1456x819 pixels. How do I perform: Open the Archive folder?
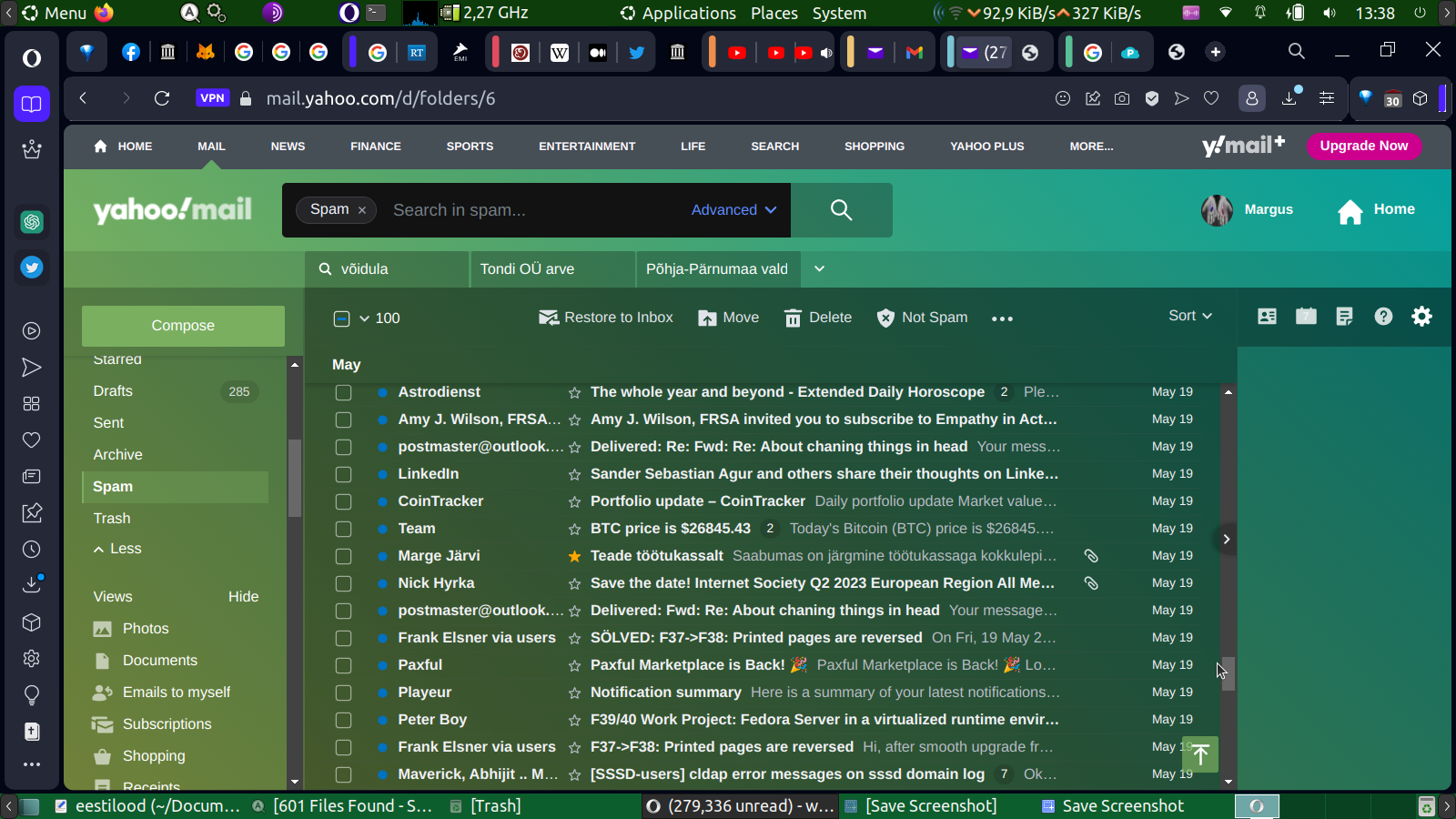click(x=118, y=455)
